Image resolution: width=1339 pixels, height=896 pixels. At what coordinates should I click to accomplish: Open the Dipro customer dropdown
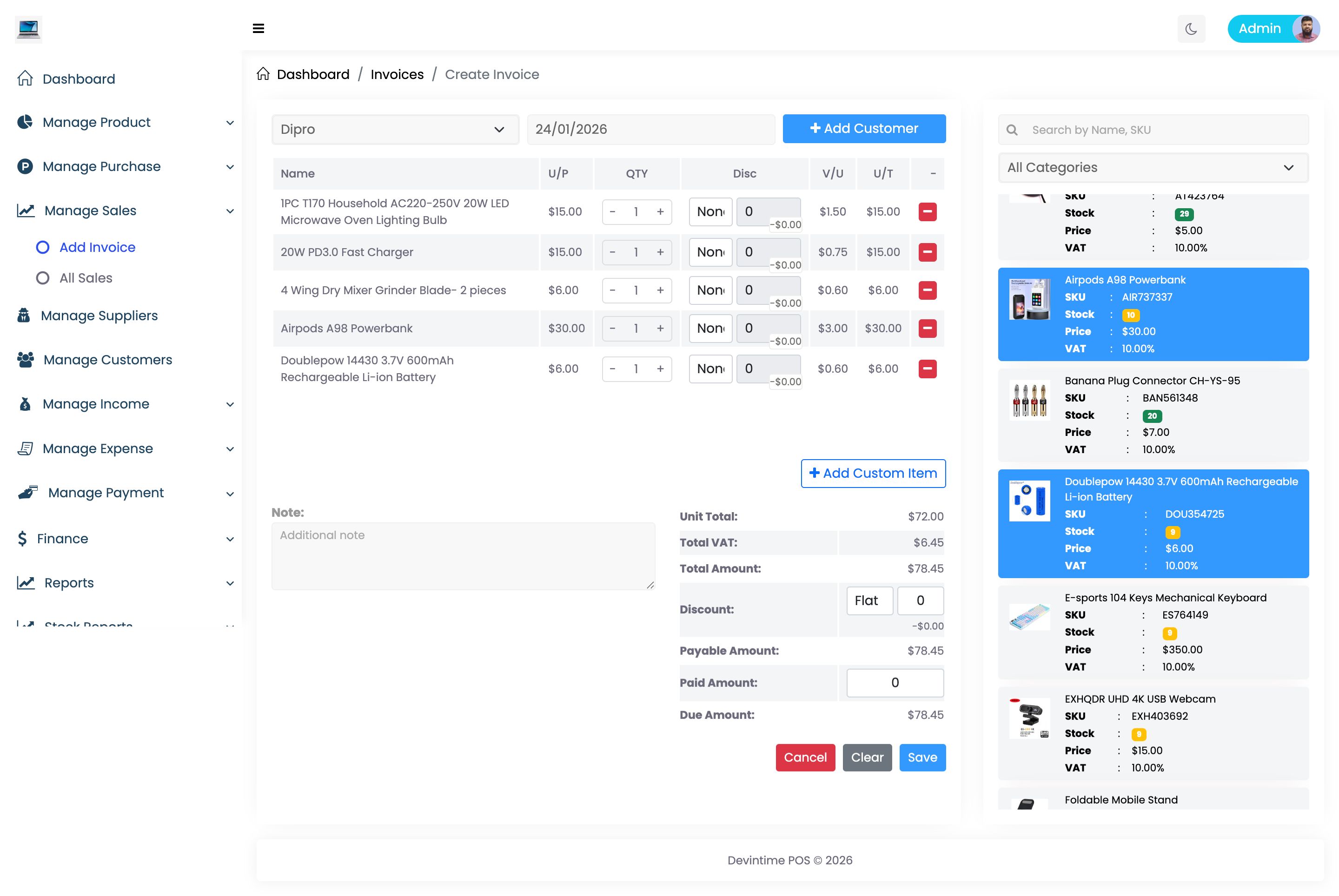pos(395,129)
